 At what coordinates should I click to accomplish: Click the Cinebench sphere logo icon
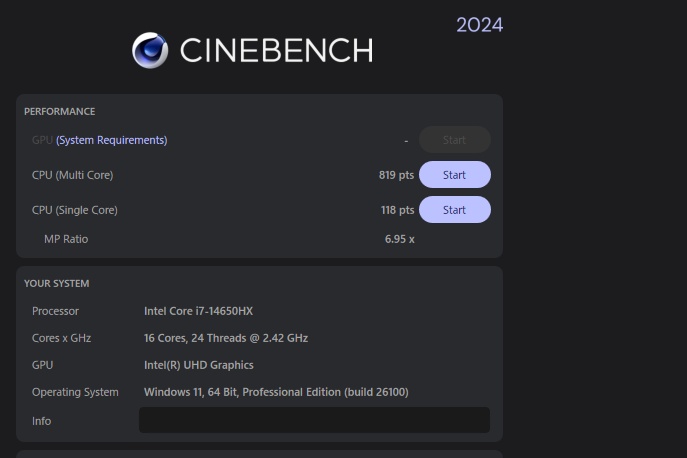[150, 50]
